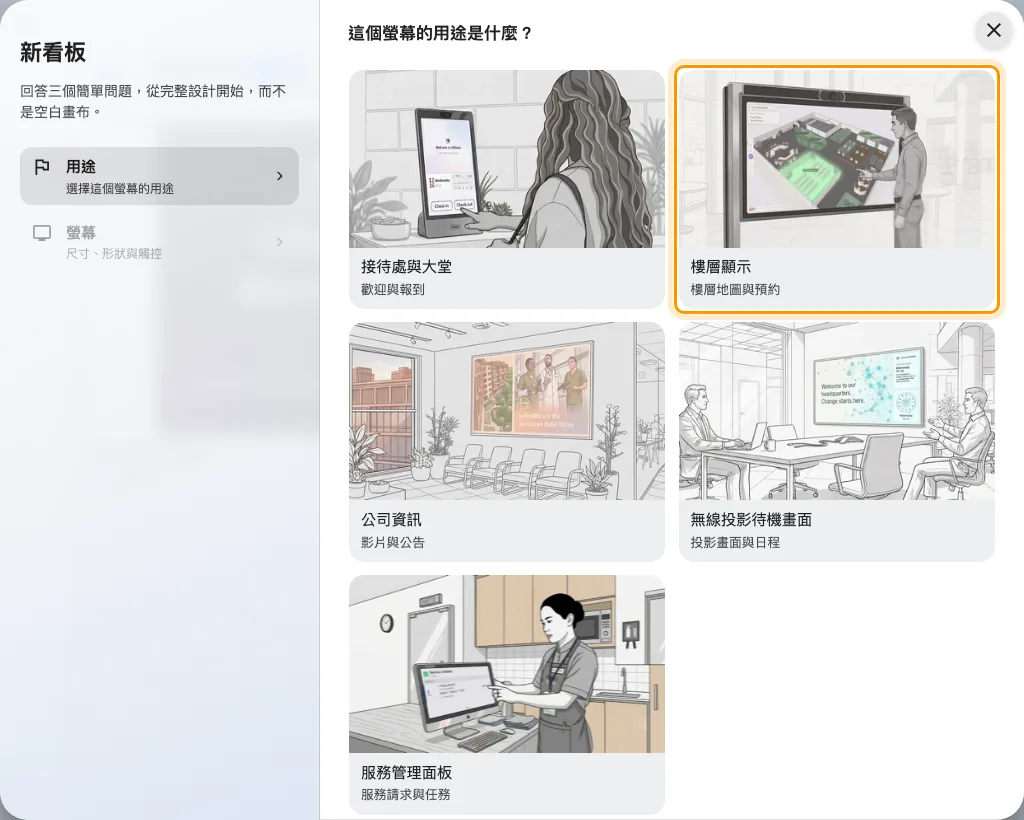
Task: Click the kiosk check-in illustration
Action: point(507,159)
